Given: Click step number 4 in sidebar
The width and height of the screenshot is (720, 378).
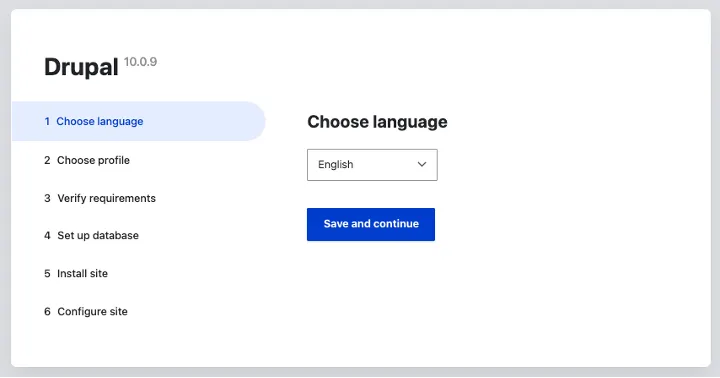Looking at the screenshot, I should pos(47,236).
